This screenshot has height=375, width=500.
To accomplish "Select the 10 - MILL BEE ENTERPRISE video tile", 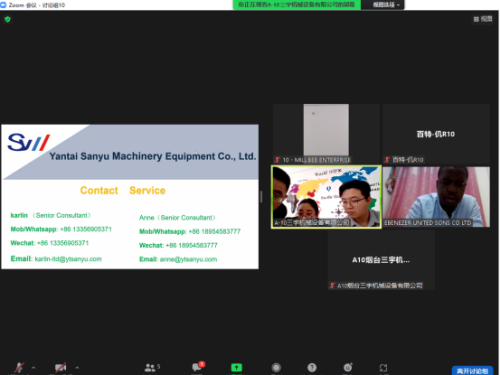I will click(326, 134).
